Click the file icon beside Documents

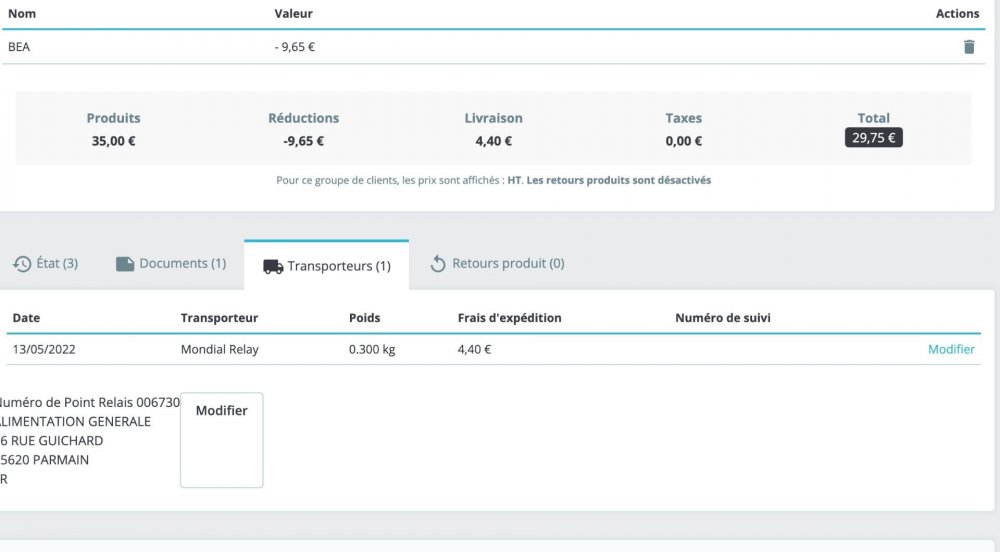pyautogui.click(x=125, y=264)
